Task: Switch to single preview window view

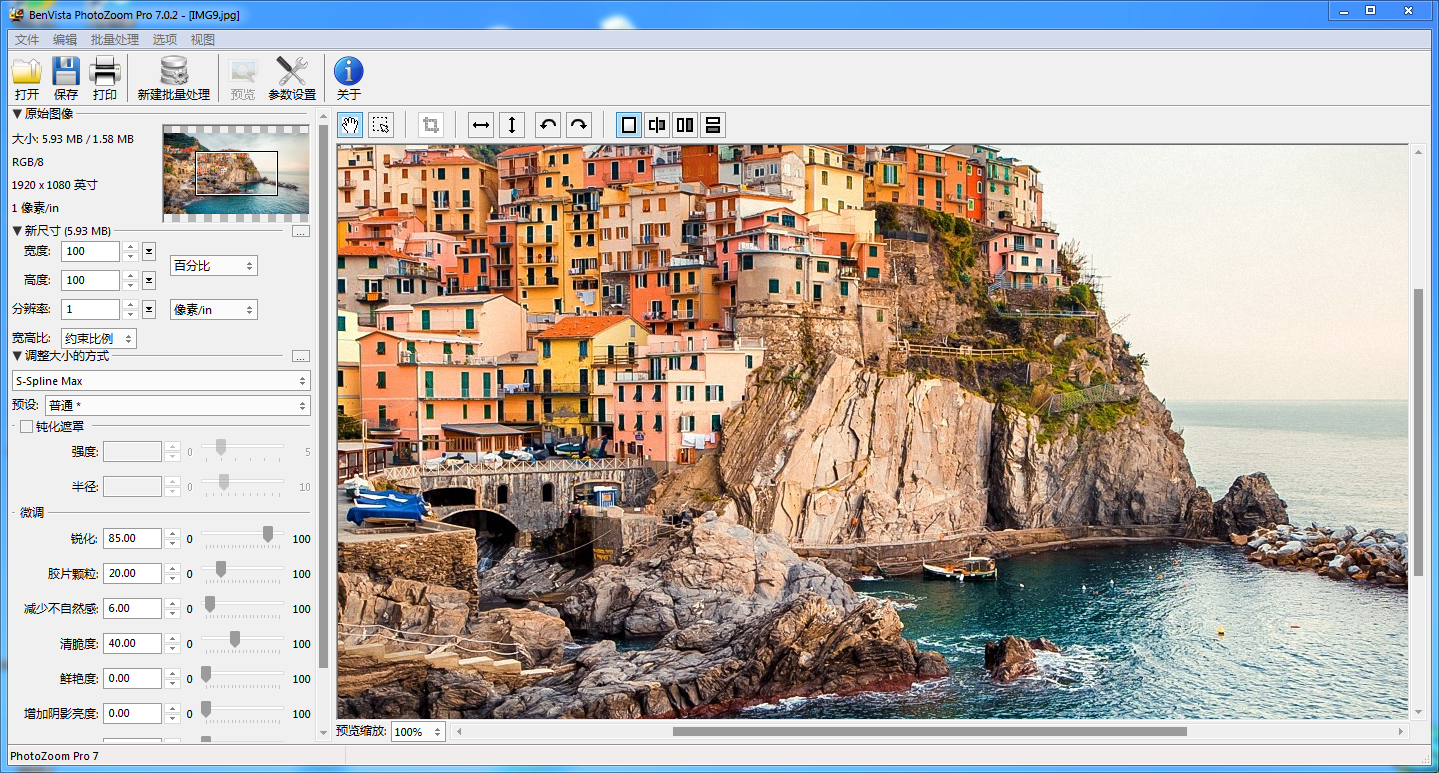Action: [x=629, y=125]
